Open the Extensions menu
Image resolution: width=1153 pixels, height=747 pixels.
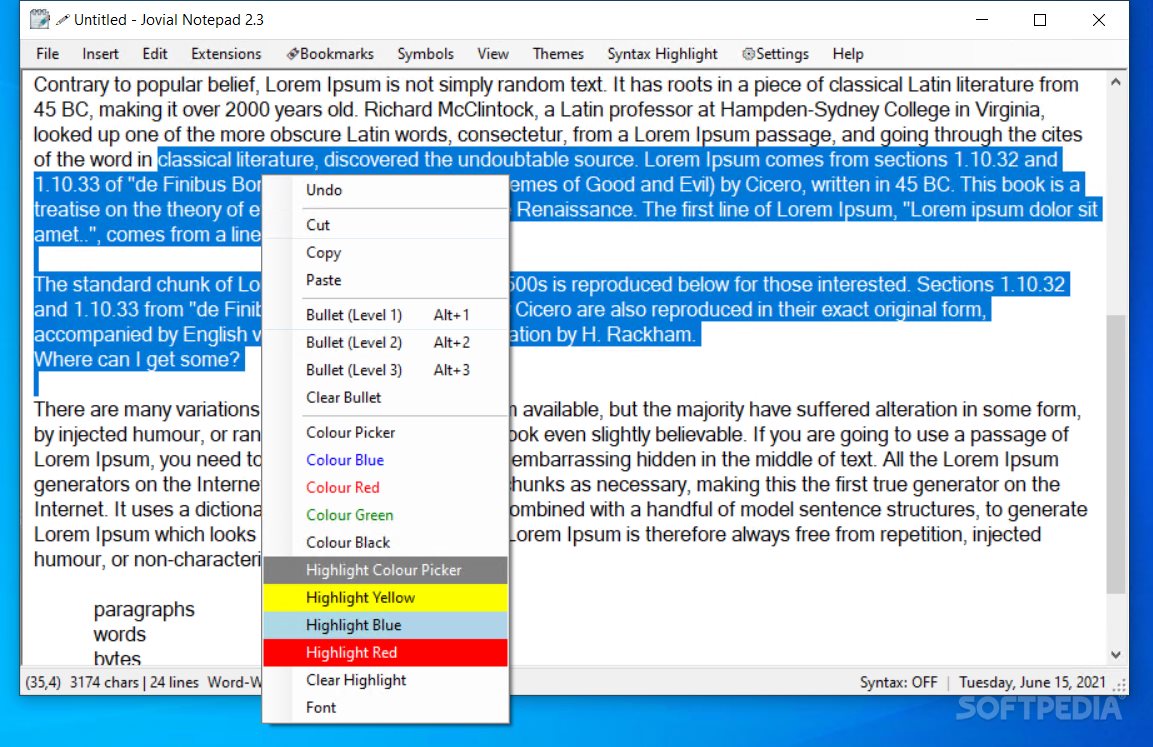click(226, 54)
